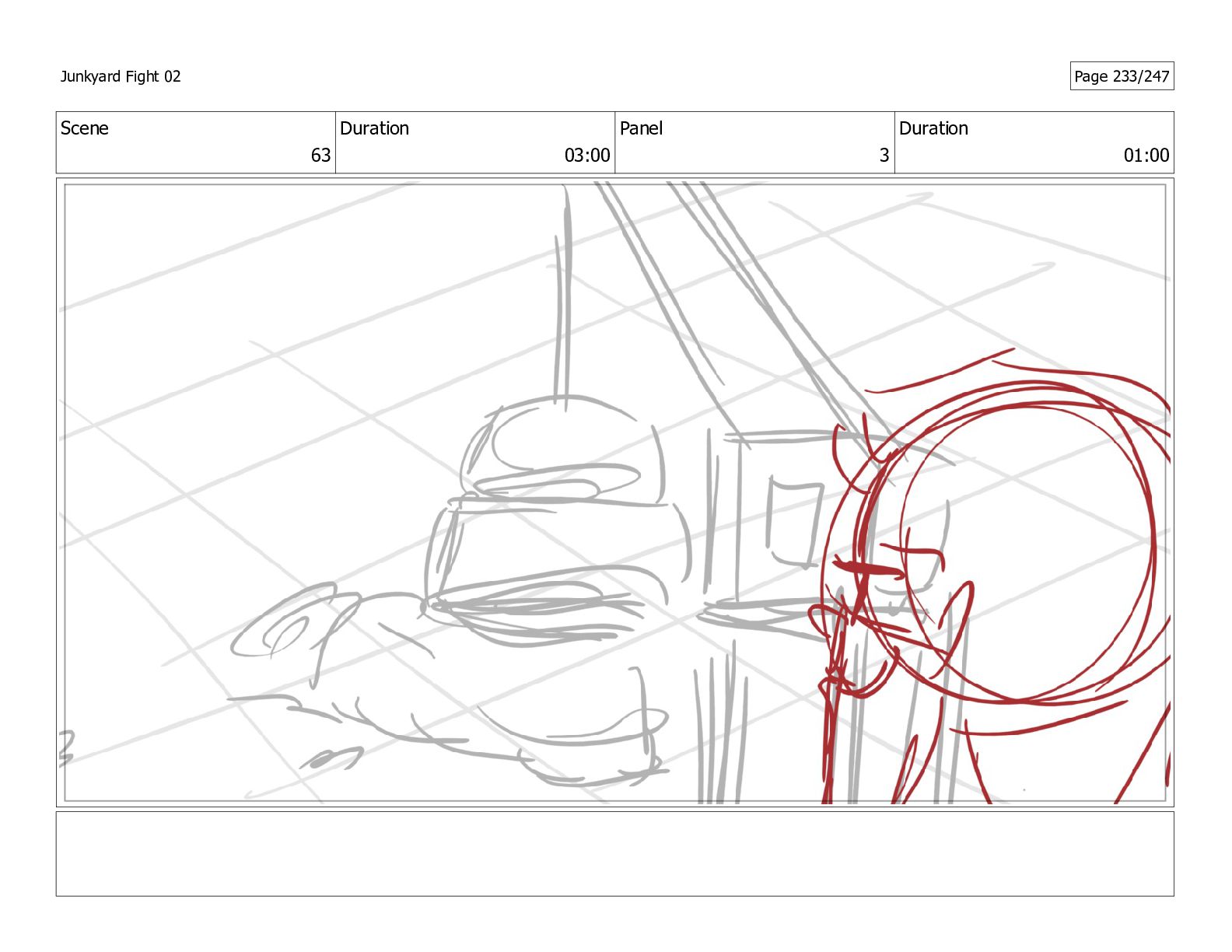Viewport: 1232px width, 952px height.
Task: Click panel number value '3'
Action: (884, 156)
